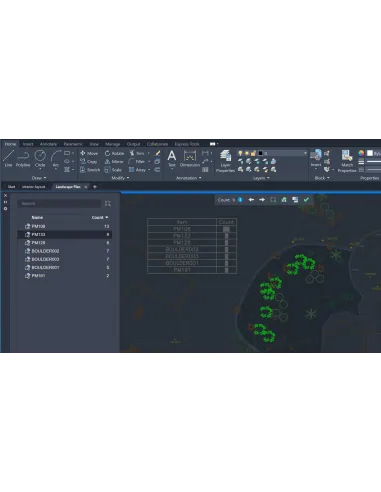Select the Dimension tool
This screenshot has height=492, width=381.
click(x=190, y=158)
